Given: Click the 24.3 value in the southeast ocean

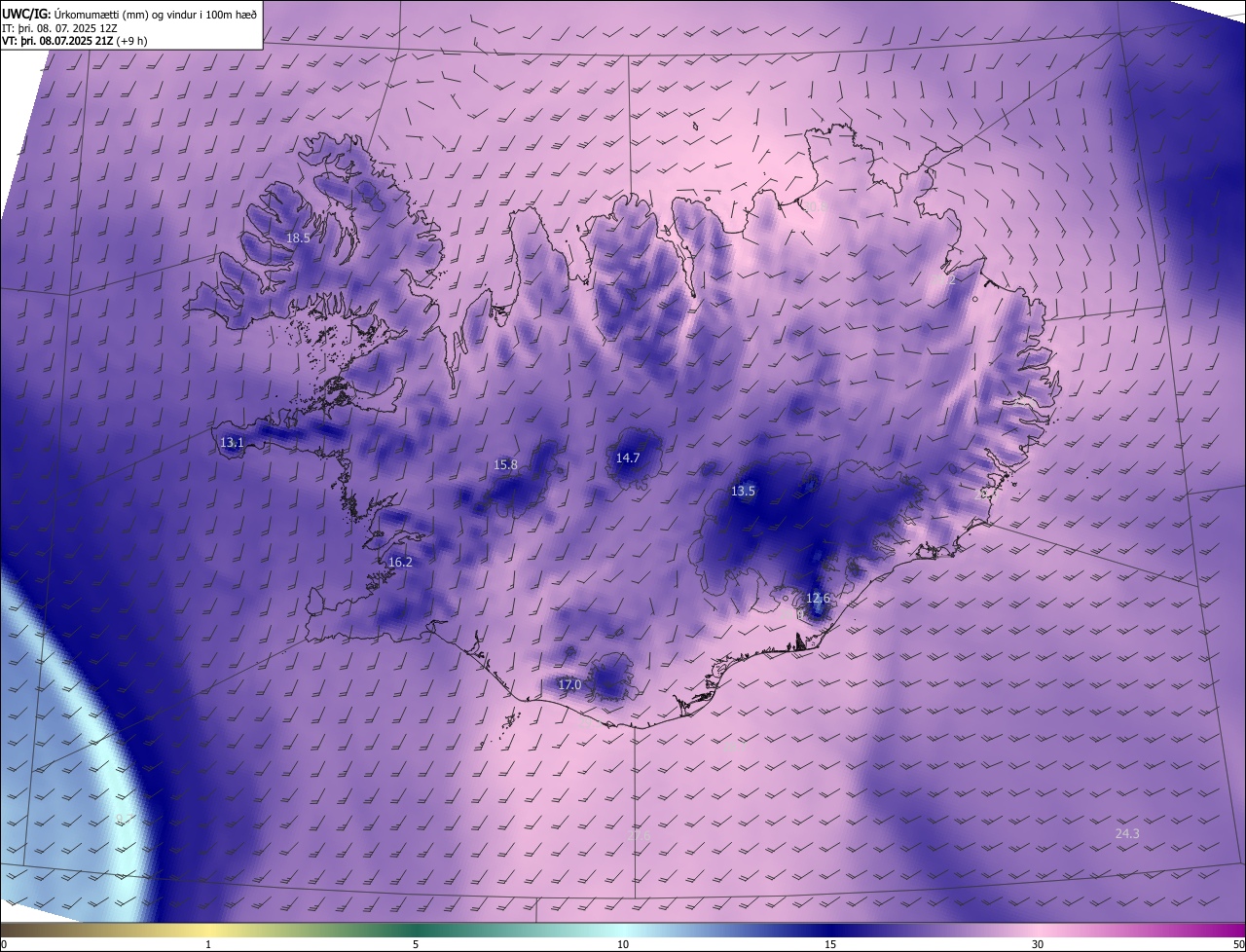Looking at the screenshot, I should tap(1127, 834).
